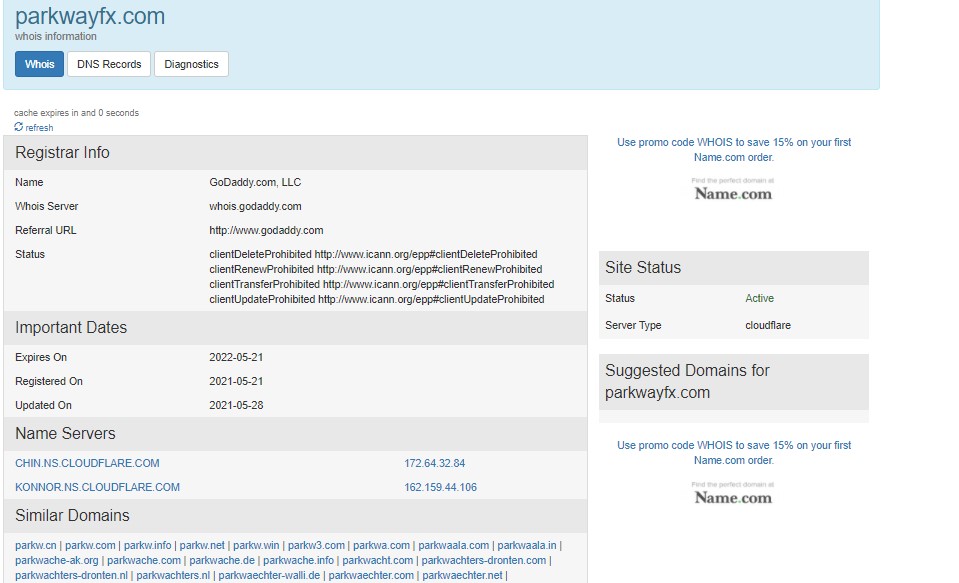Click the Similar Domains section header
Viewport: 959px width, 583px height.
coord(295,516)
